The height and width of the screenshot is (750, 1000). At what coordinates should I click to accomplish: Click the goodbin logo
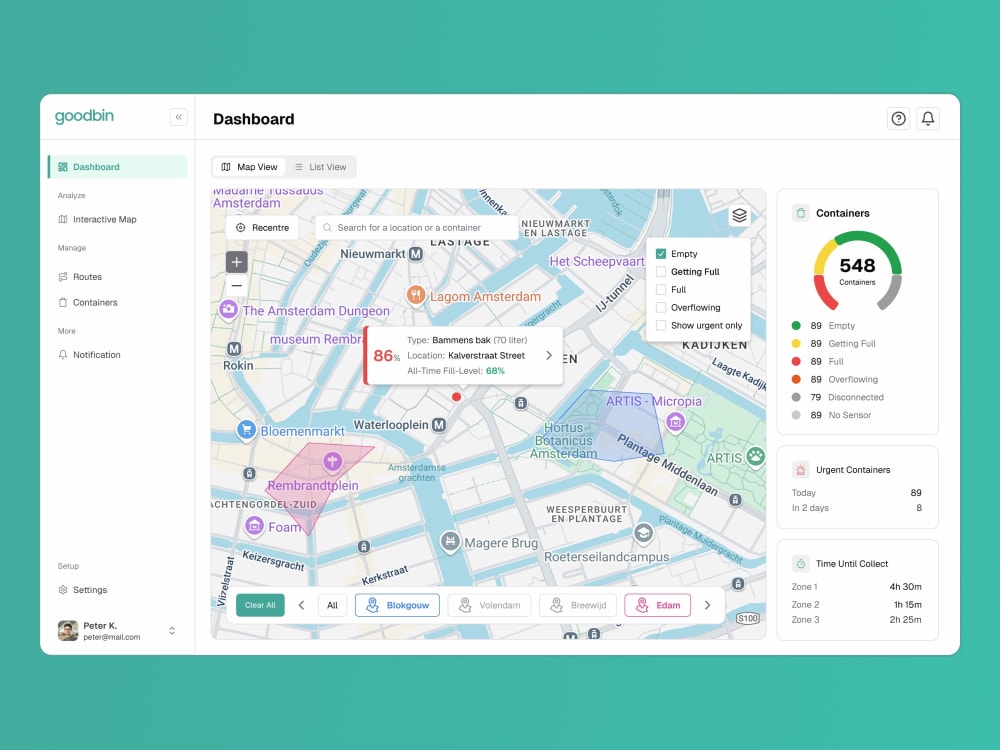pos(84,116)
